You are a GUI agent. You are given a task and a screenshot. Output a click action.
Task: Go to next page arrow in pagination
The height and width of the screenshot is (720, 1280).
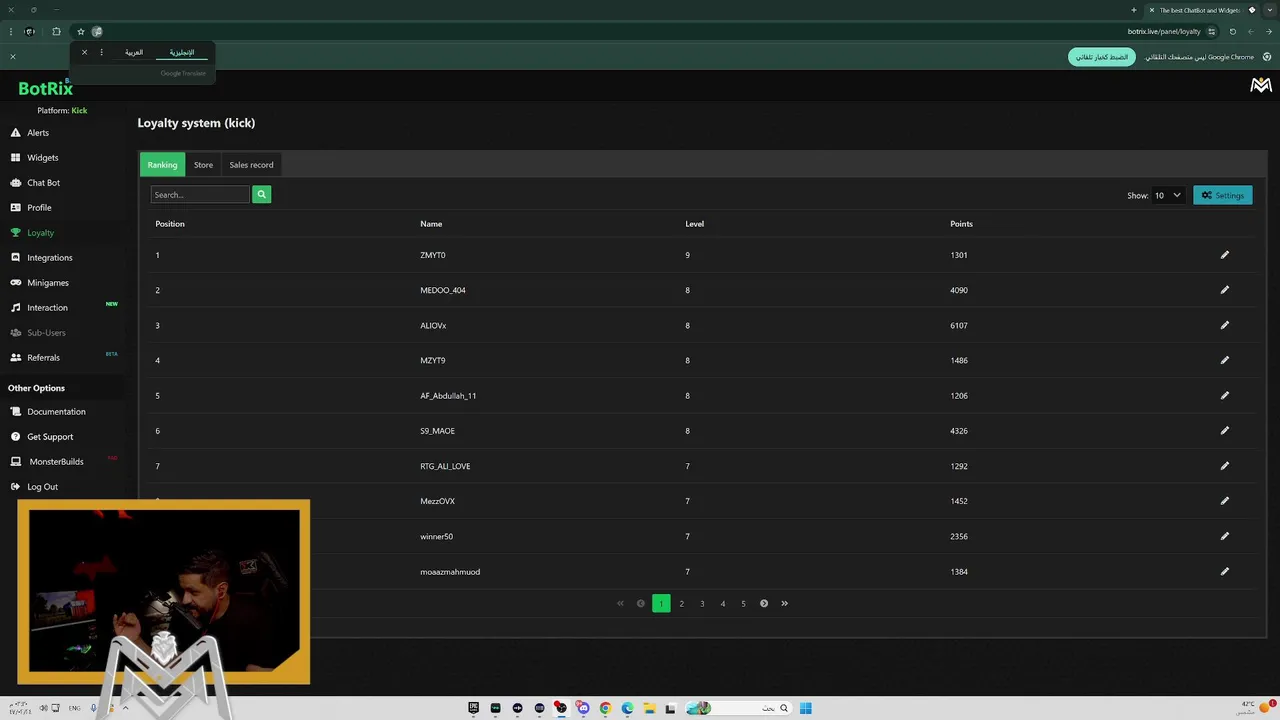764,603
